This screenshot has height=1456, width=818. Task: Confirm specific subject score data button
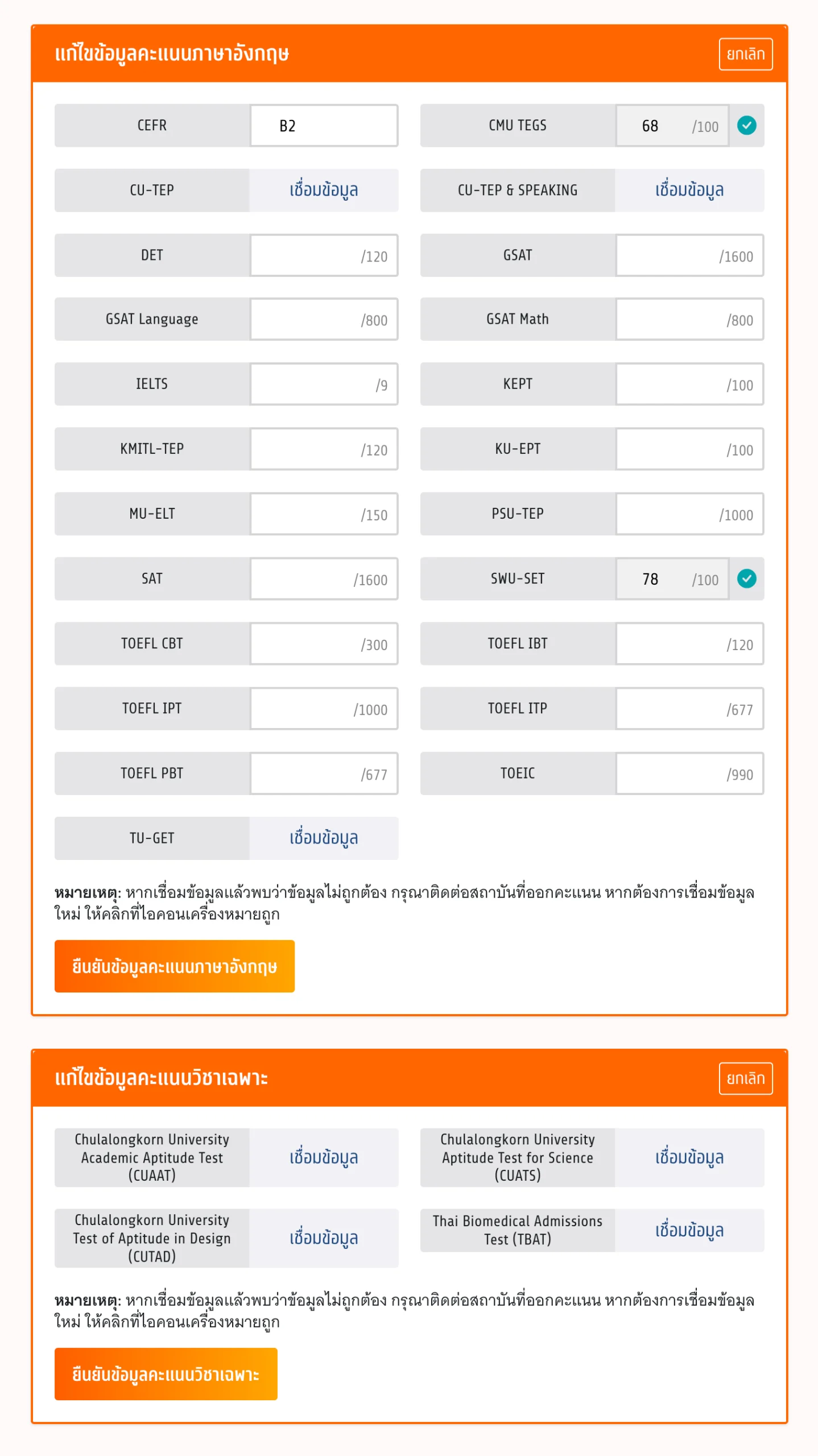166,1374
